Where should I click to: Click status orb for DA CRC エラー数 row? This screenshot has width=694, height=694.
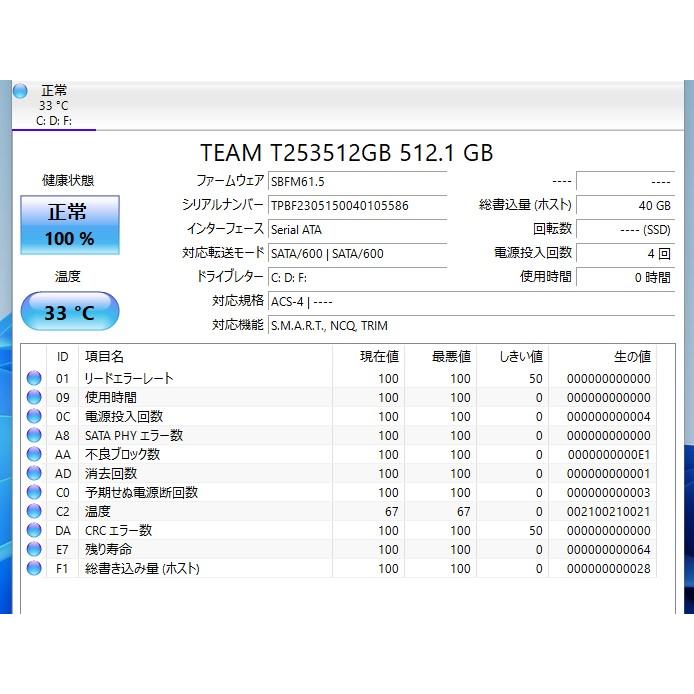pyautogui.click(x=34, y=530)
